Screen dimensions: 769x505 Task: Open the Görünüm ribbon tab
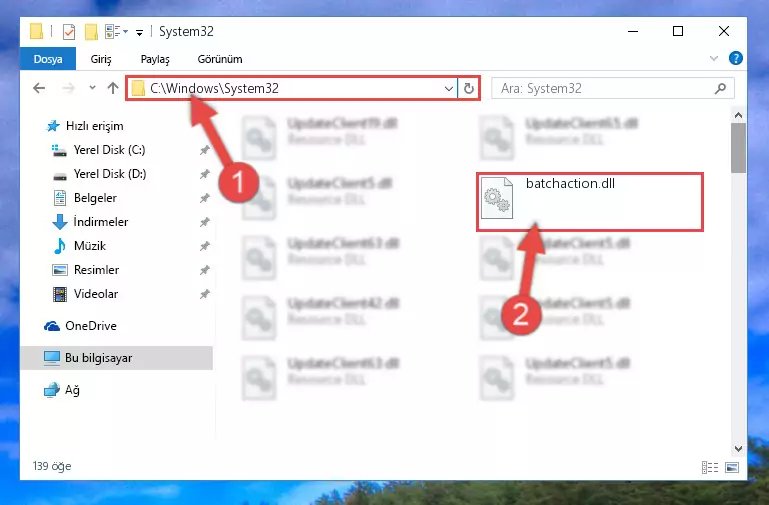pyautogui.click(x=220, y=59)
